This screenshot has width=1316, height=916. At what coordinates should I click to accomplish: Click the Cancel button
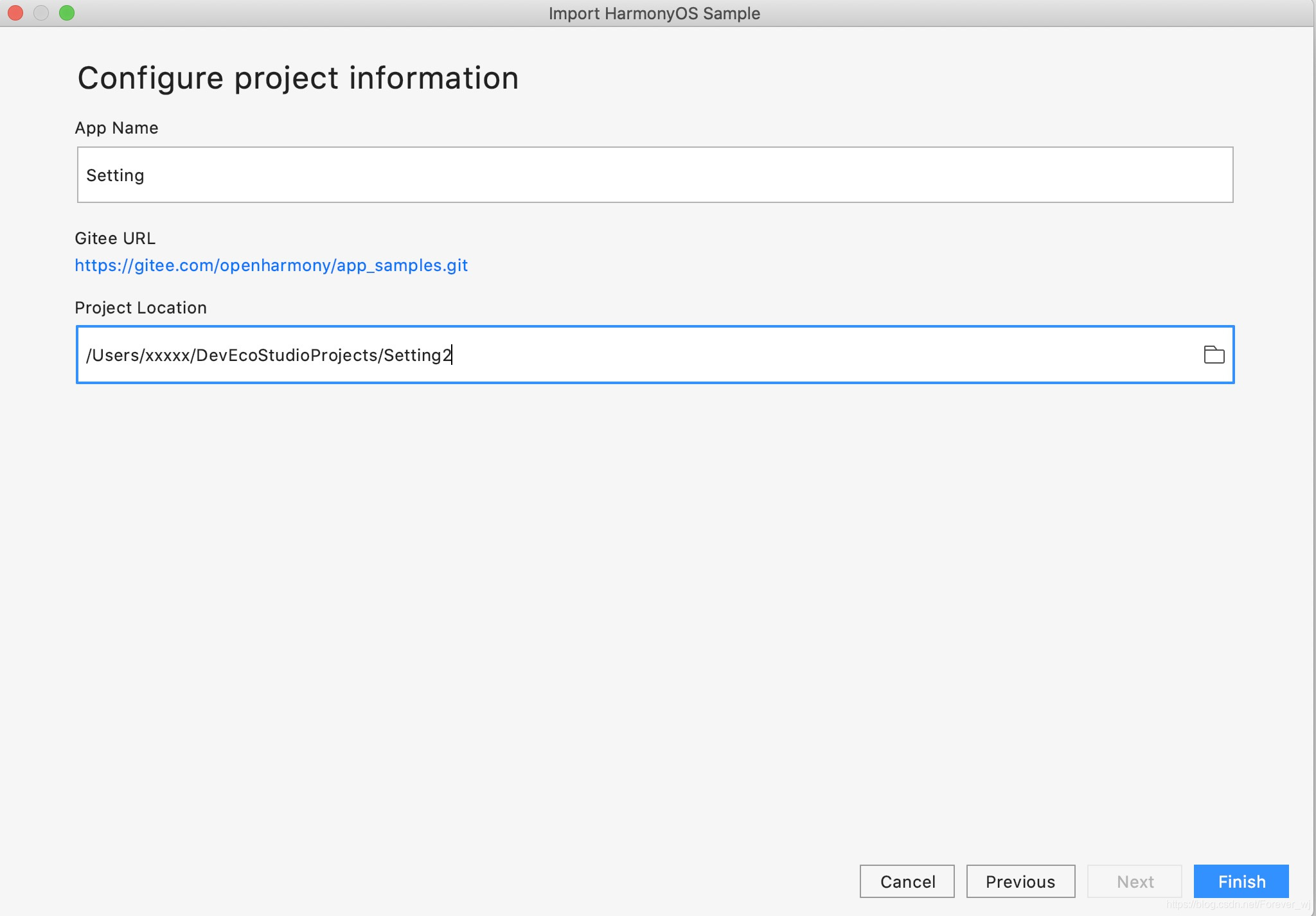907,881
